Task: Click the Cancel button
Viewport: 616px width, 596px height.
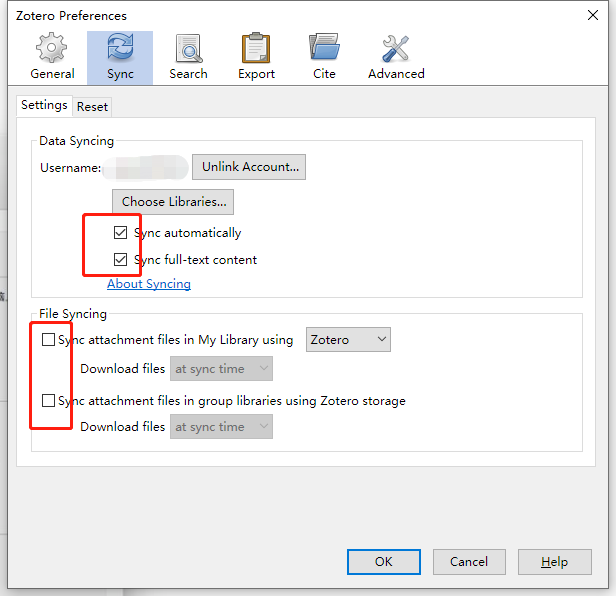Action: click(x=469, y=562)
